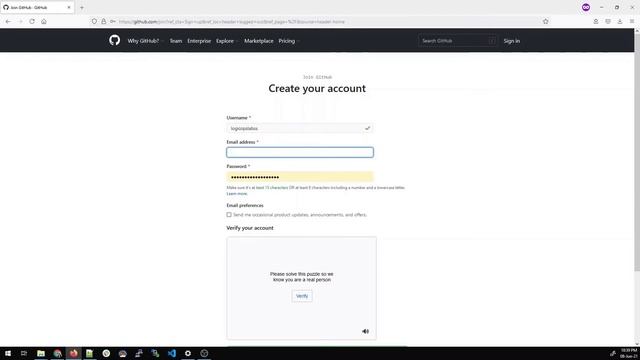The height and width of the screenshot is (360, 640).
Task: Click the taskbar clock
Action: tap(629, 353)
